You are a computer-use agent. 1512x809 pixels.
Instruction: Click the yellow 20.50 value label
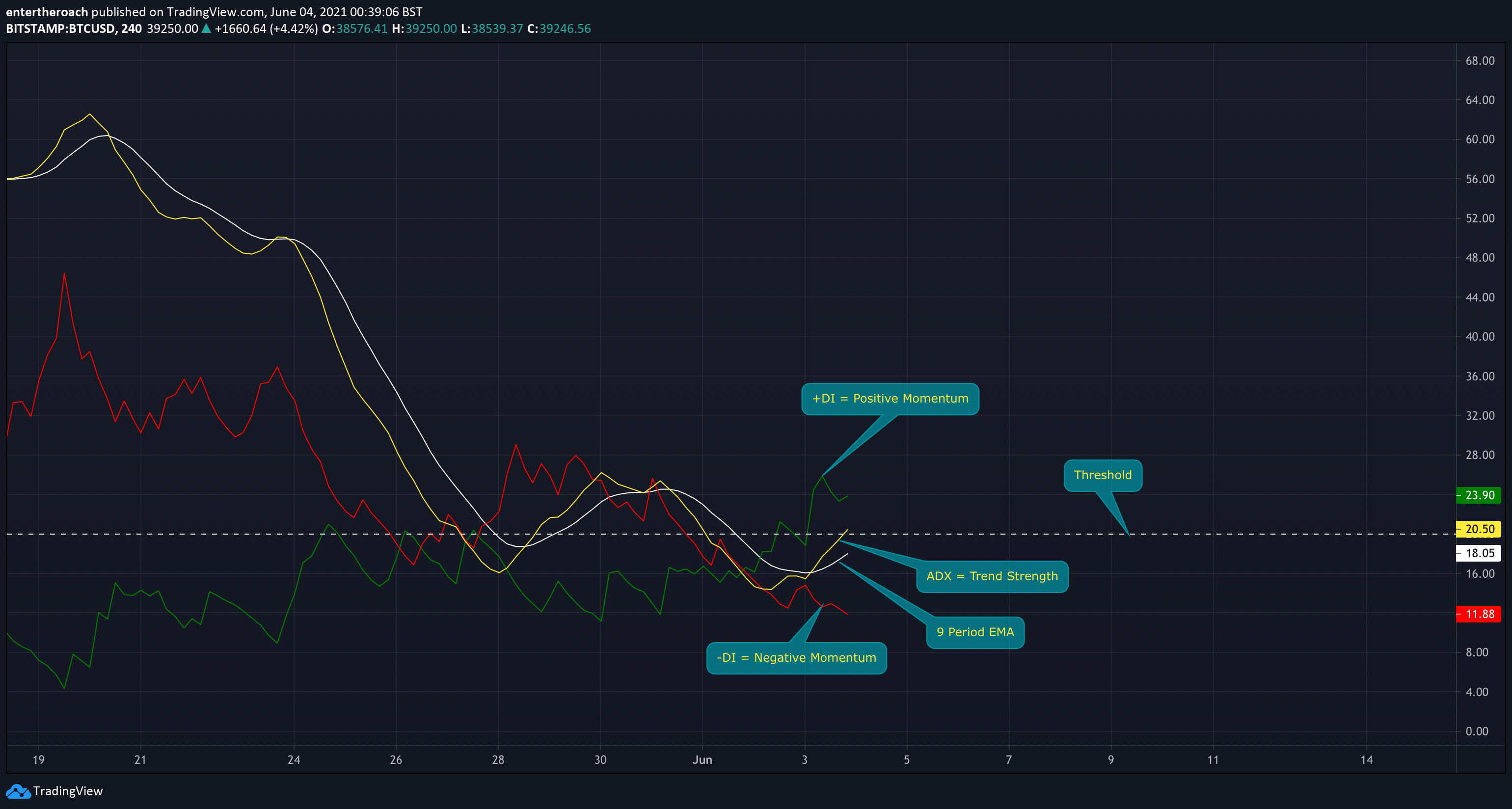click(x=1479, y=529)
